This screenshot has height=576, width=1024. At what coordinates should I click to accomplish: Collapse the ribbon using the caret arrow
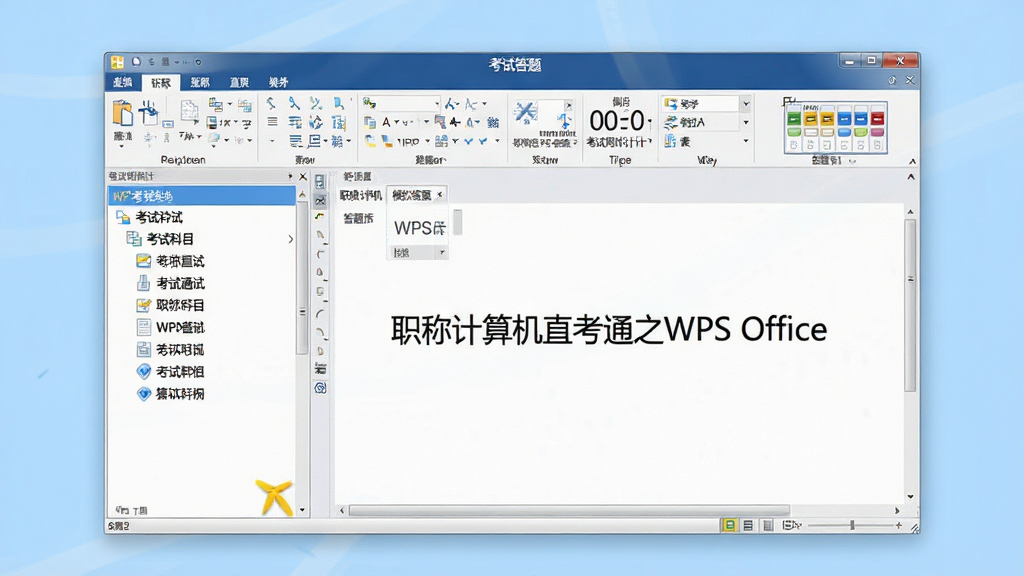[x=912, y=161]
